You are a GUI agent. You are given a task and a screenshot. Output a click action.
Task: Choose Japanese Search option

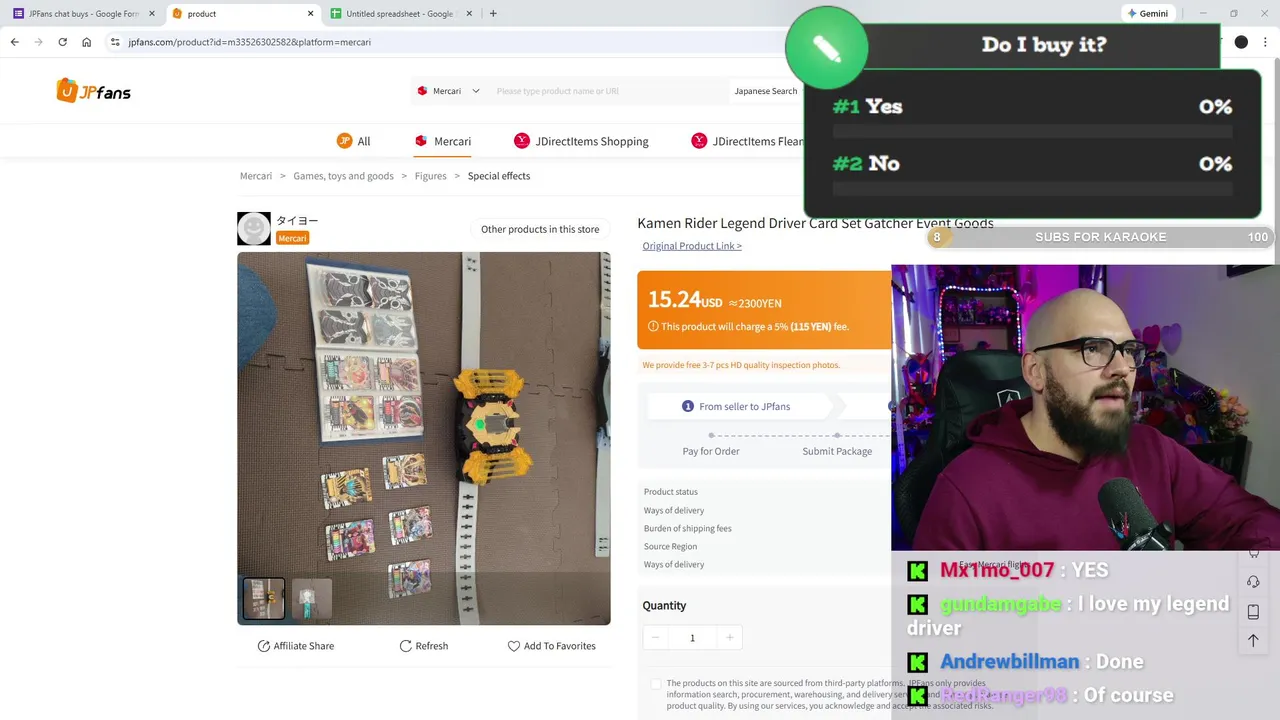pyautogui.click(x=765, y=91)
